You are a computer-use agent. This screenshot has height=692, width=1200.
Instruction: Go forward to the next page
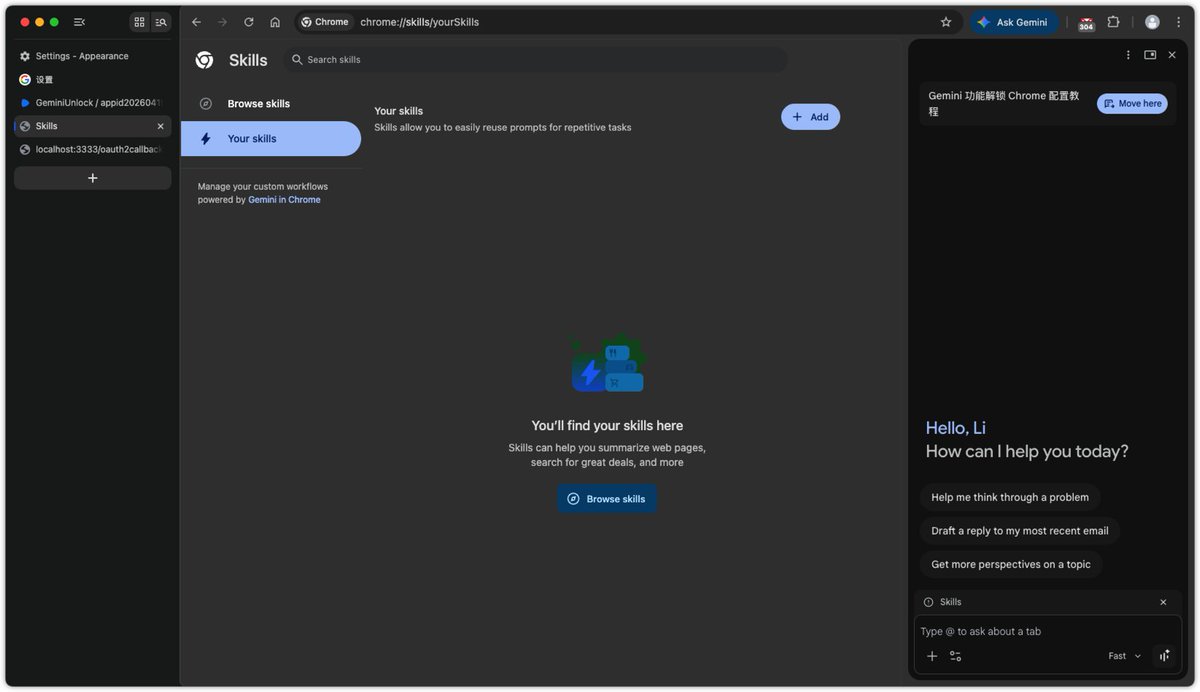[222, 22]
